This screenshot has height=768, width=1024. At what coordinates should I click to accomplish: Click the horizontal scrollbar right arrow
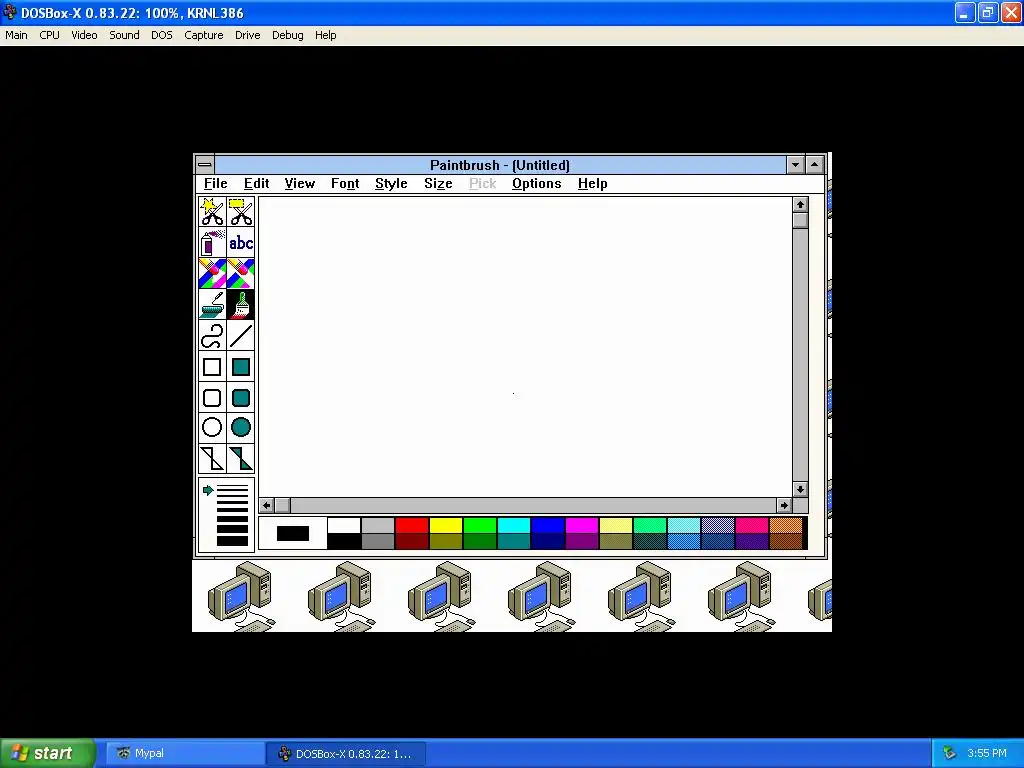pos(784,505)
